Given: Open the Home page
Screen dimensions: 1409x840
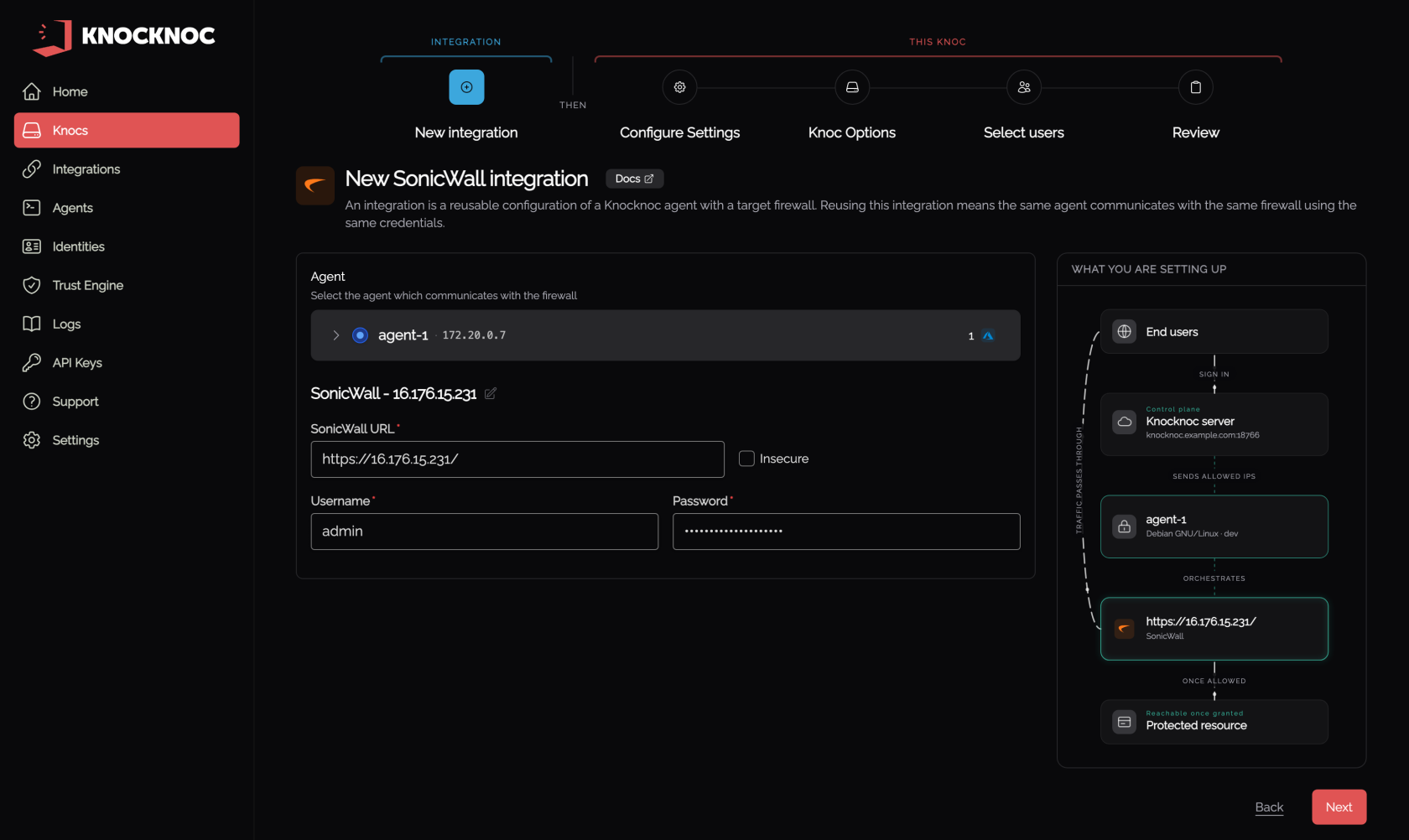Looking at the screenshot, I should point(127,91).
